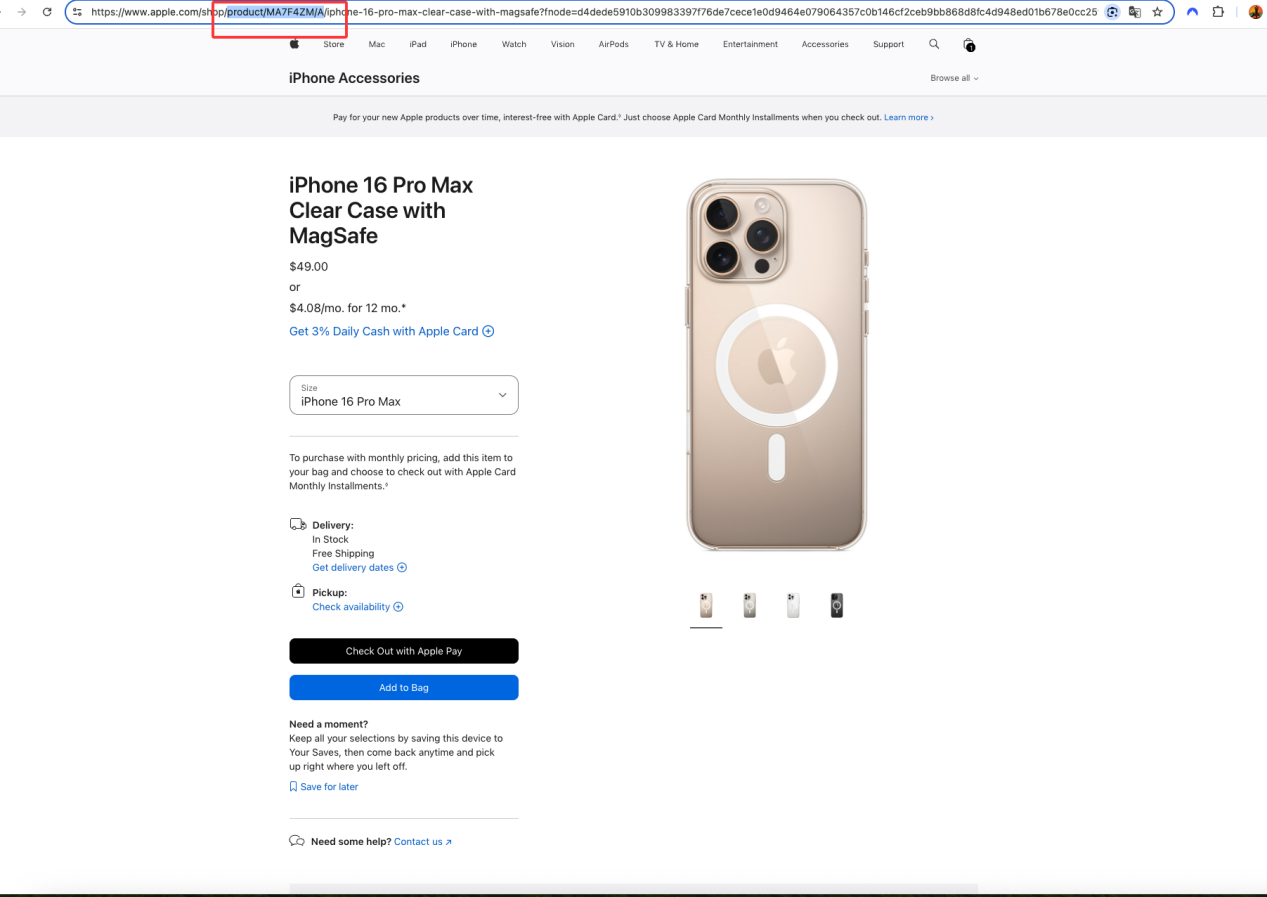Screen dimensions: 1267x897
Task: Open the Size dropdown showing iPhone 16 Pro Max
Action: pos(403,395)
